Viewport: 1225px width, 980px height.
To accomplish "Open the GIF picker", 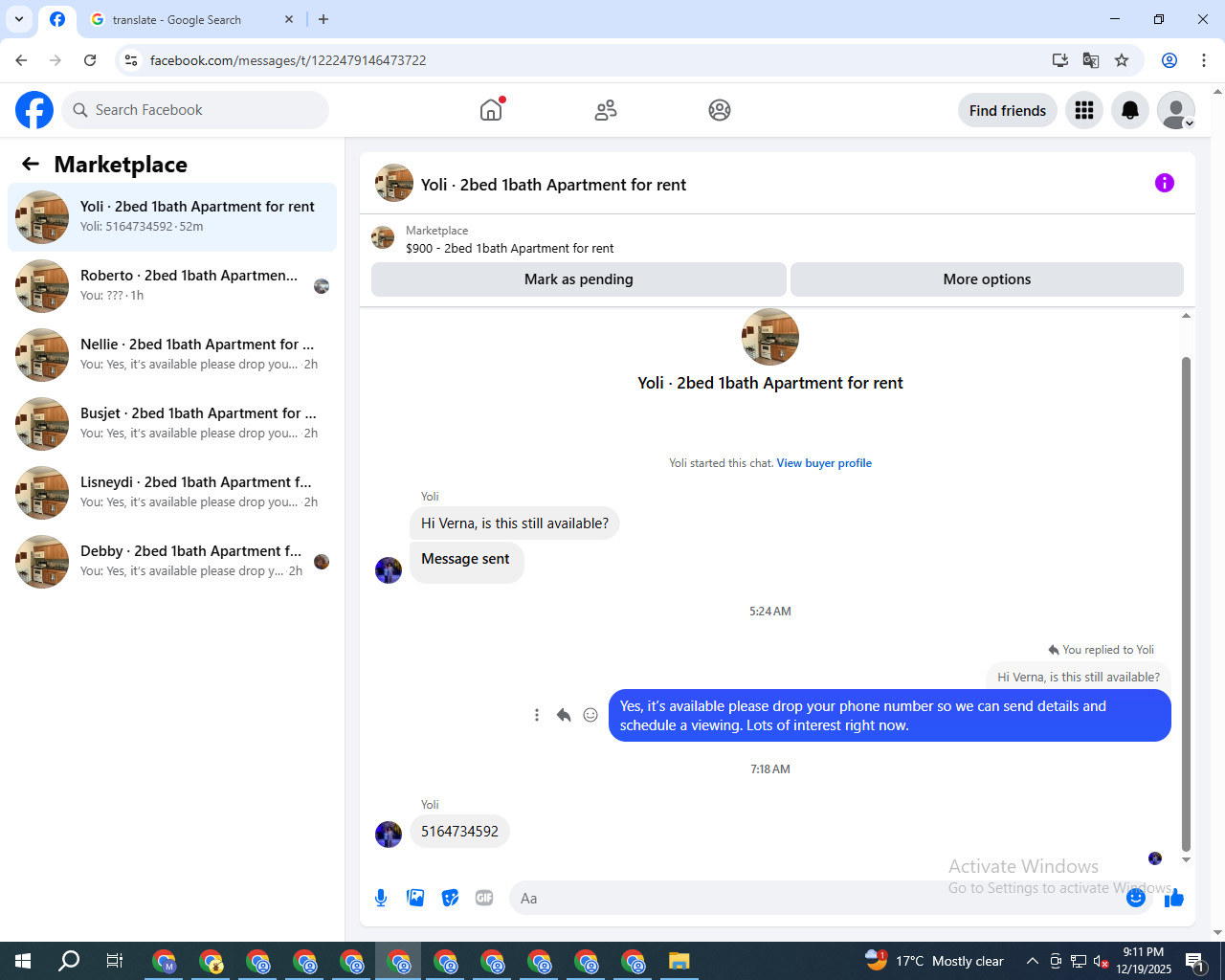I will pyautogui.click(x=484, y=898).
